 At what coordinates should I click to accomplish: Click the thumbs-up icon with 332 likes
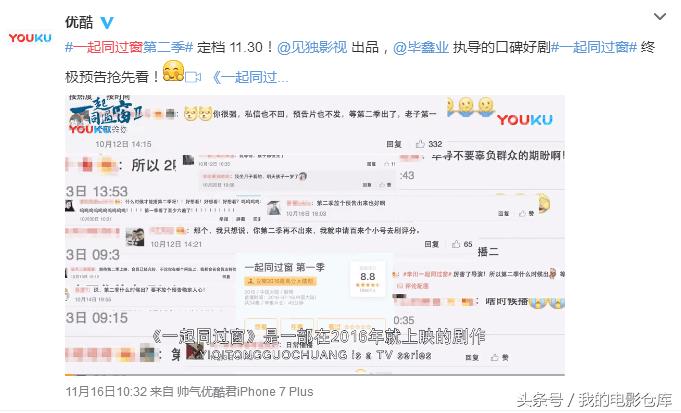tap(420, 144)
